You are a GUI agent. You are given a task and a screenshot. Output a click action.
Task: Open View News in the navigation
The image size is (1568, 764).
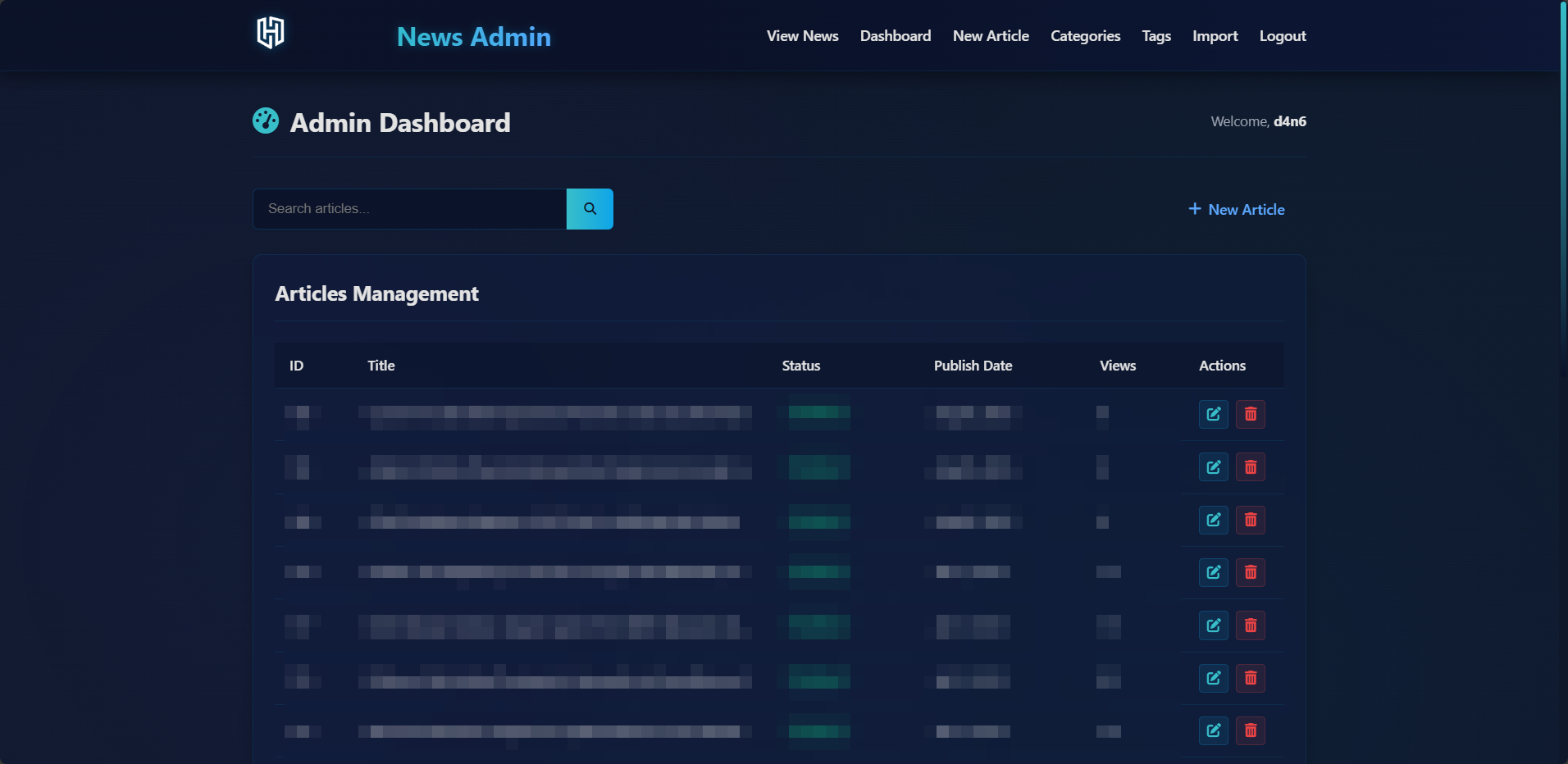click(802, 36)
